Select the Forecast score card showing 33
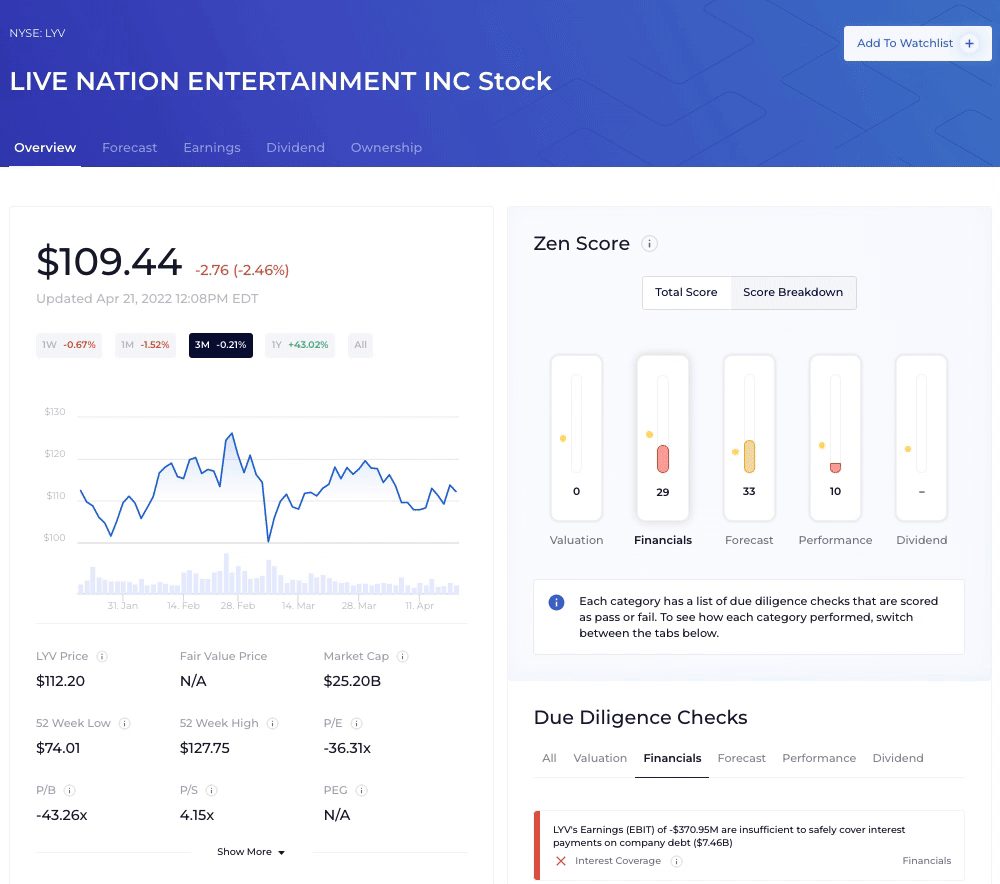This screenshot has width=1000, height=884. pos(749,438)
